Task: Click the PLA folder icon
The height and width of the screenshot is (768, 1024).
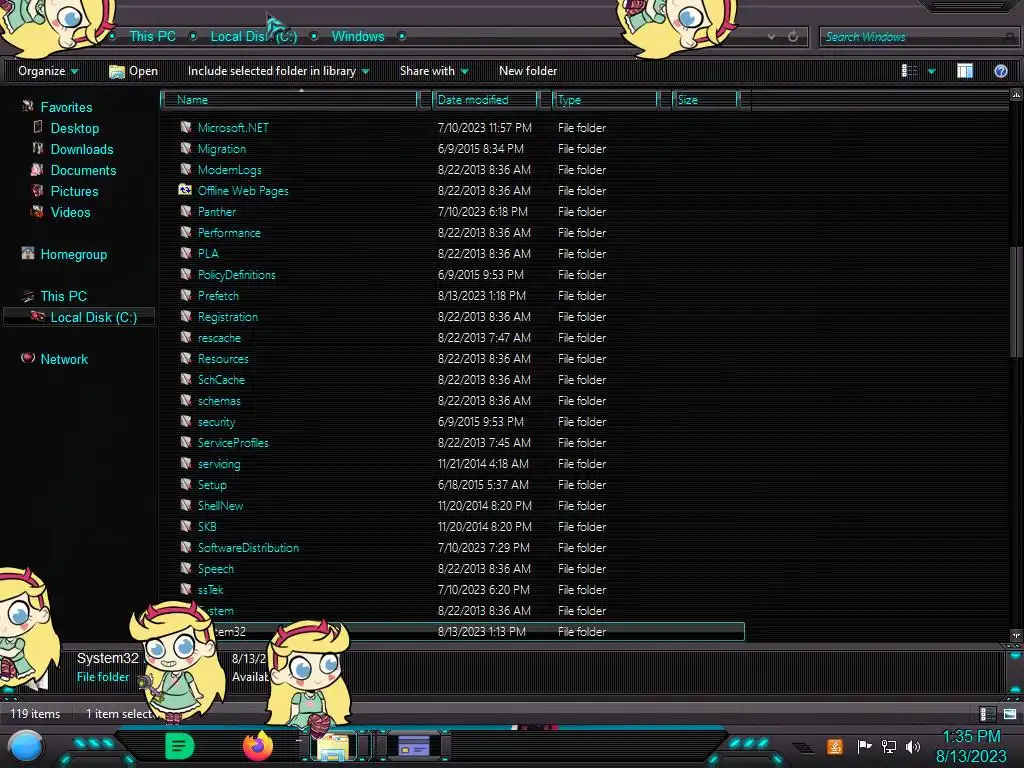Action: [x=185, y=253]
